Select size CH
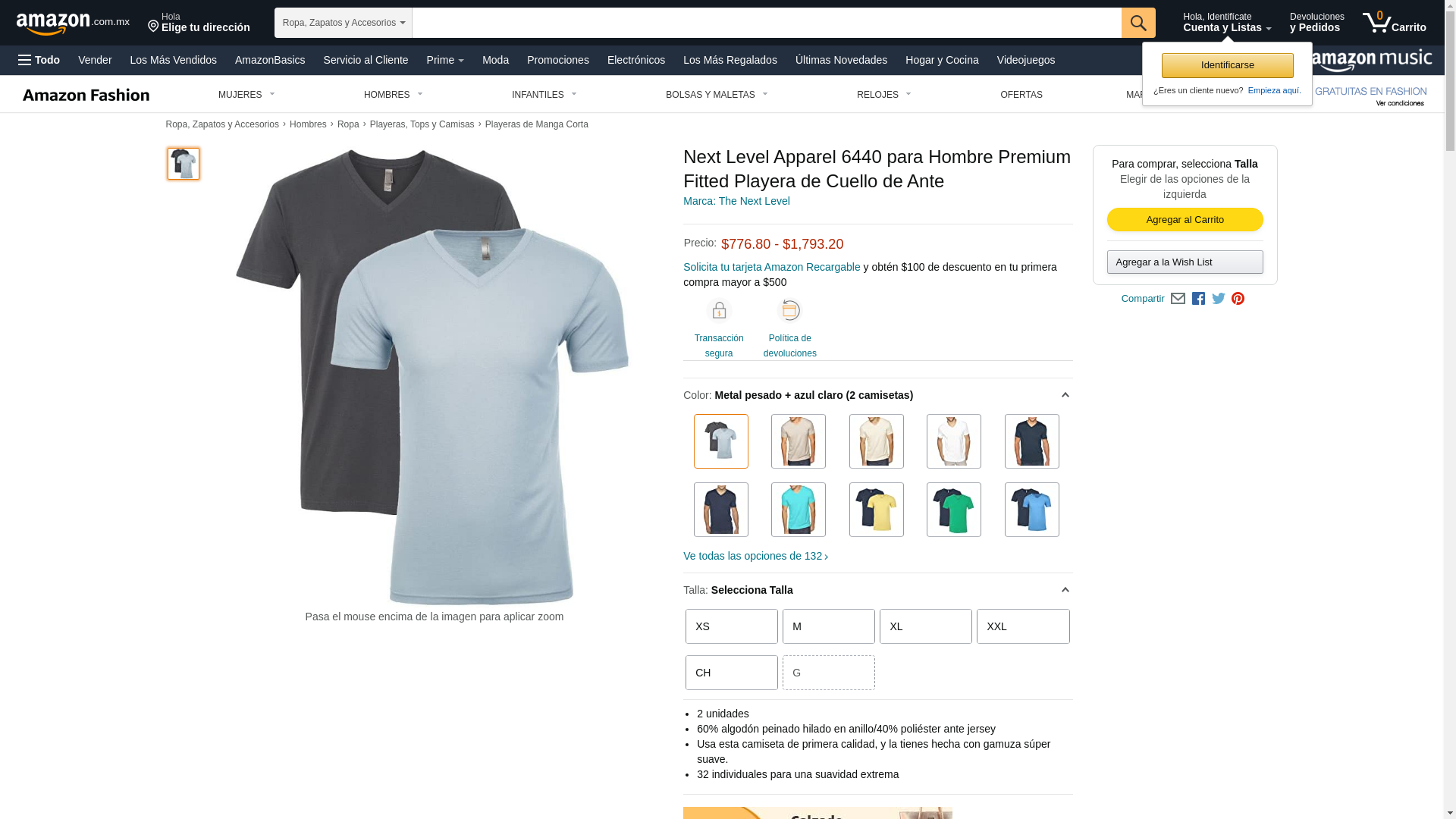The image size is (1456, 819). click(731, 673)
